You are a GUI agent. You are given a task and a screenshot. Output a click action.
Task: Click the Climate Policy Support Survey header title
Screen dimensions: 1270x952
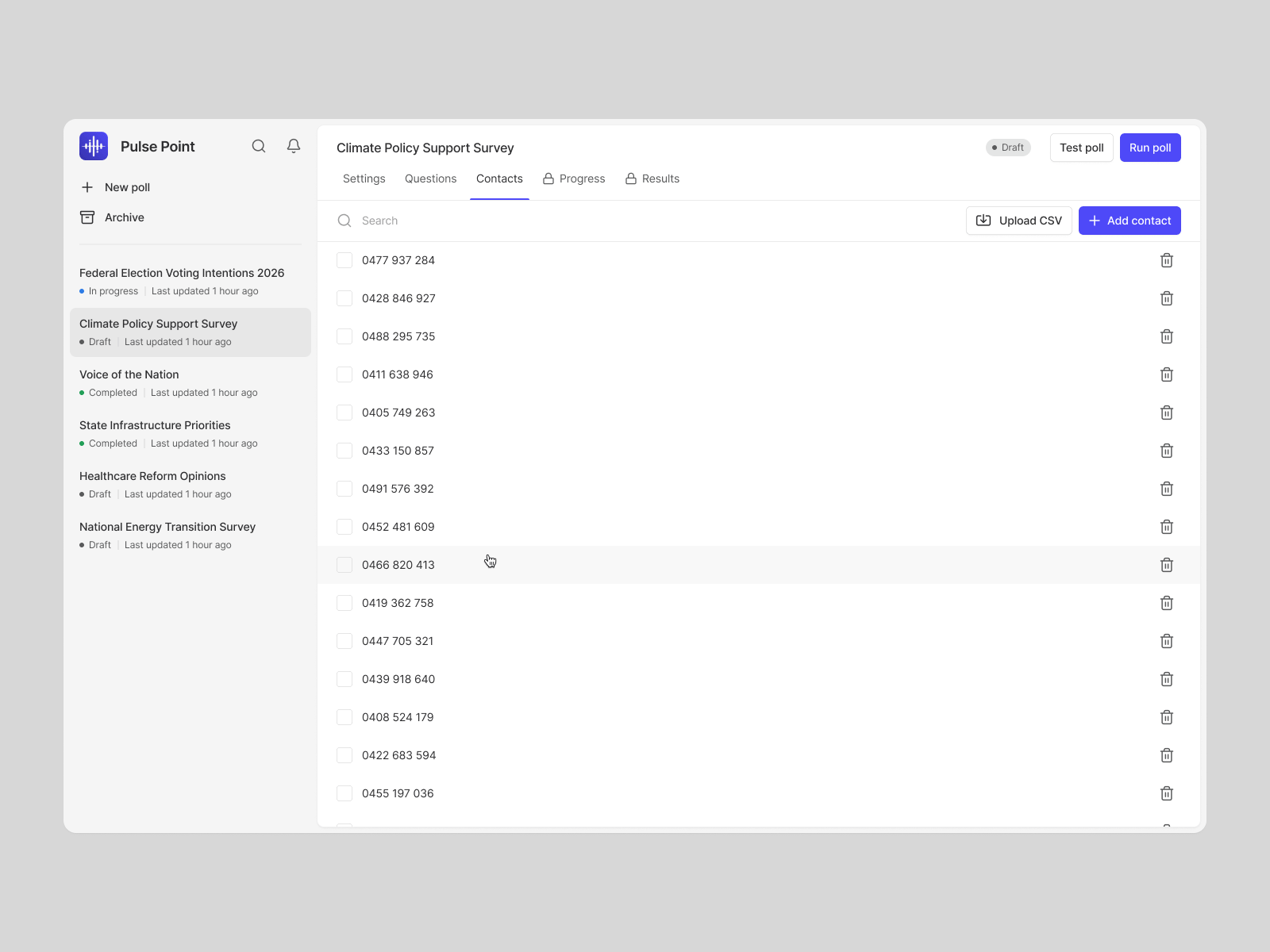425,148
